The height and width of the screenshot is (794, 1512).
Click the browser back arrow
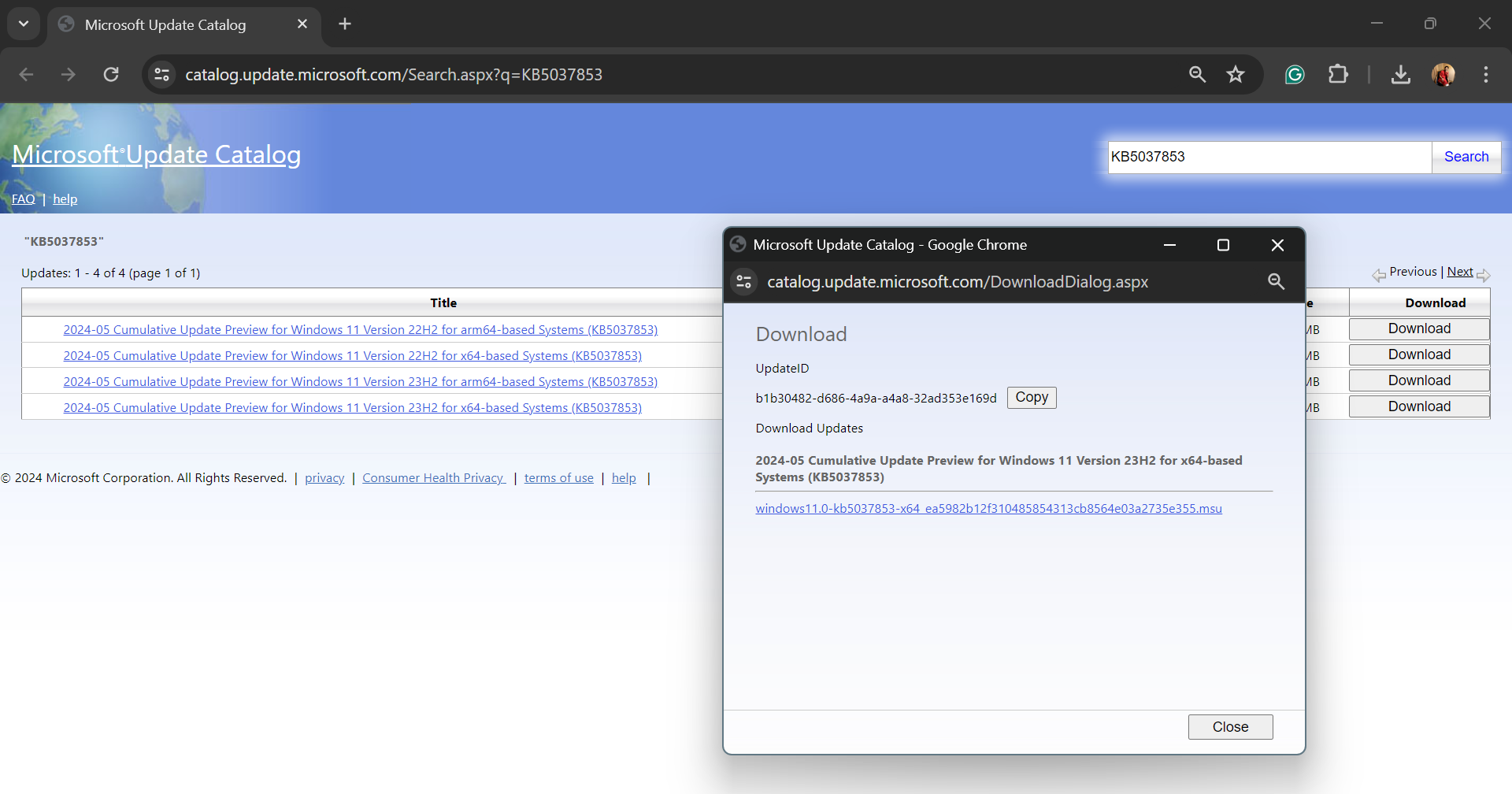click(x=26, y=74)
